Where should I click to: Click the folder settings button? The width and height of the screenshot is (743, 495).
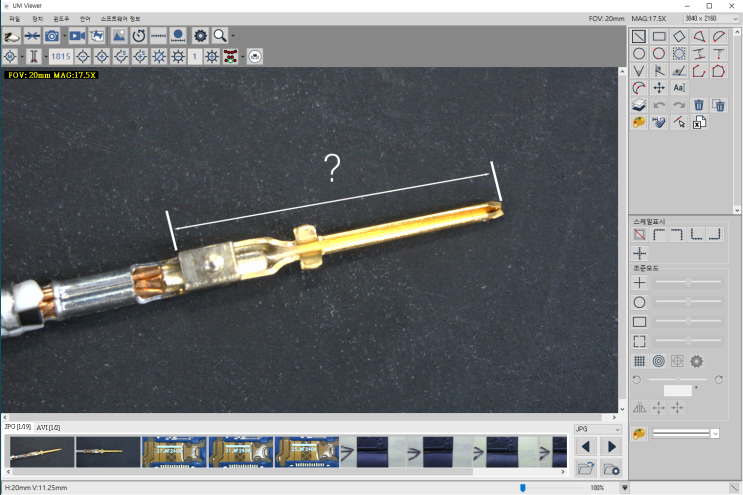(611, 469)
